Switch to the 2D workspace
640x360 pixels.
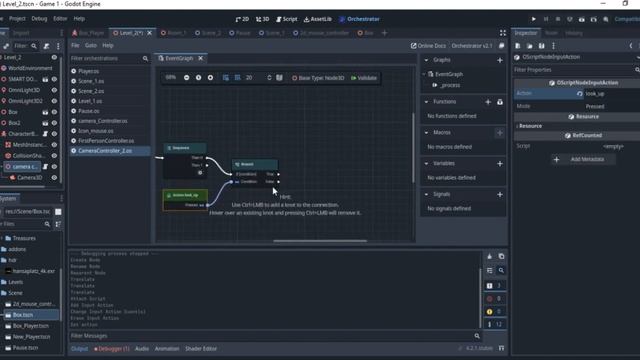point(242,19)
